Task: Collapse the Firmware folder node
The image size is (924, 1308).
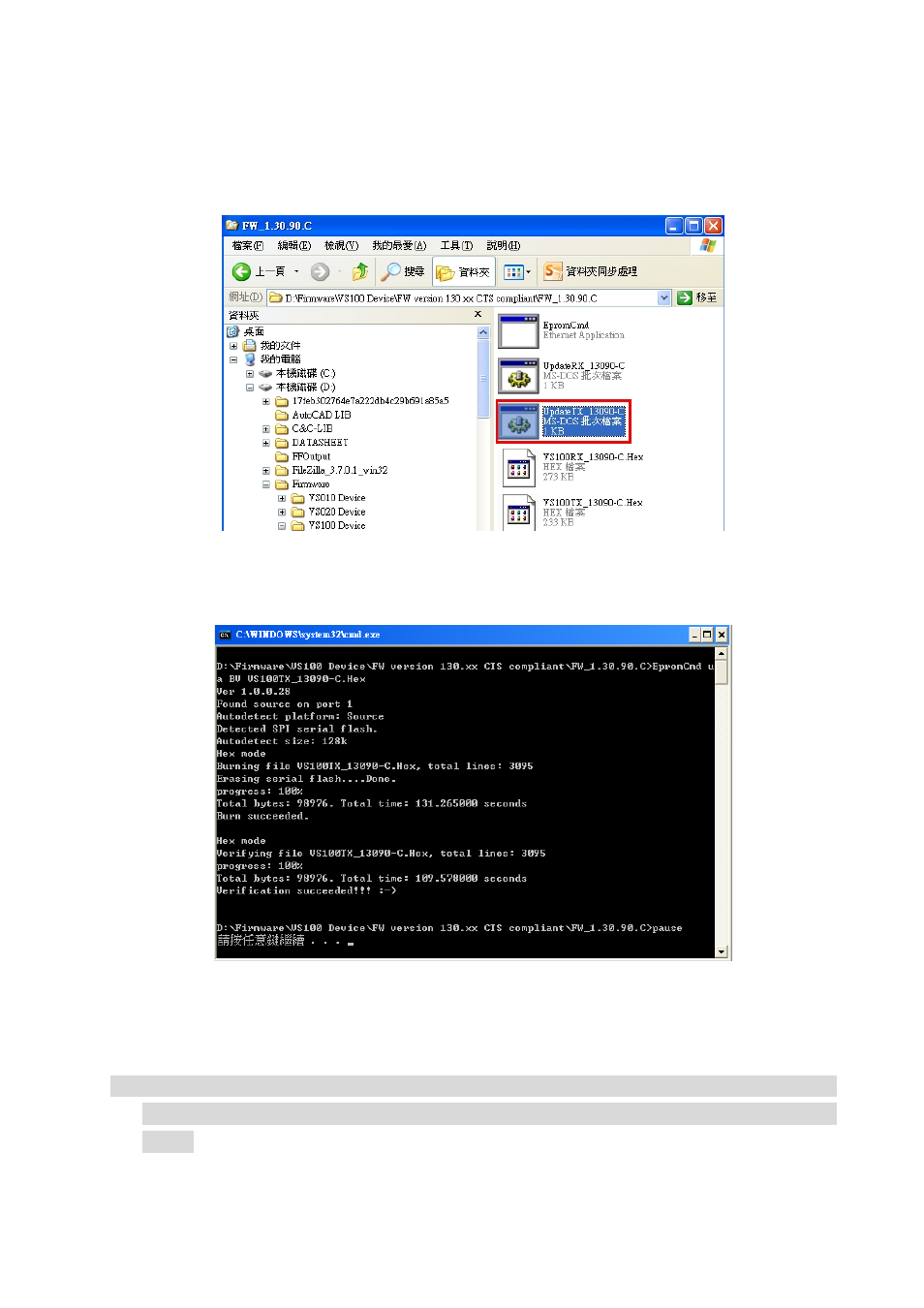Action: pos(266,484)
